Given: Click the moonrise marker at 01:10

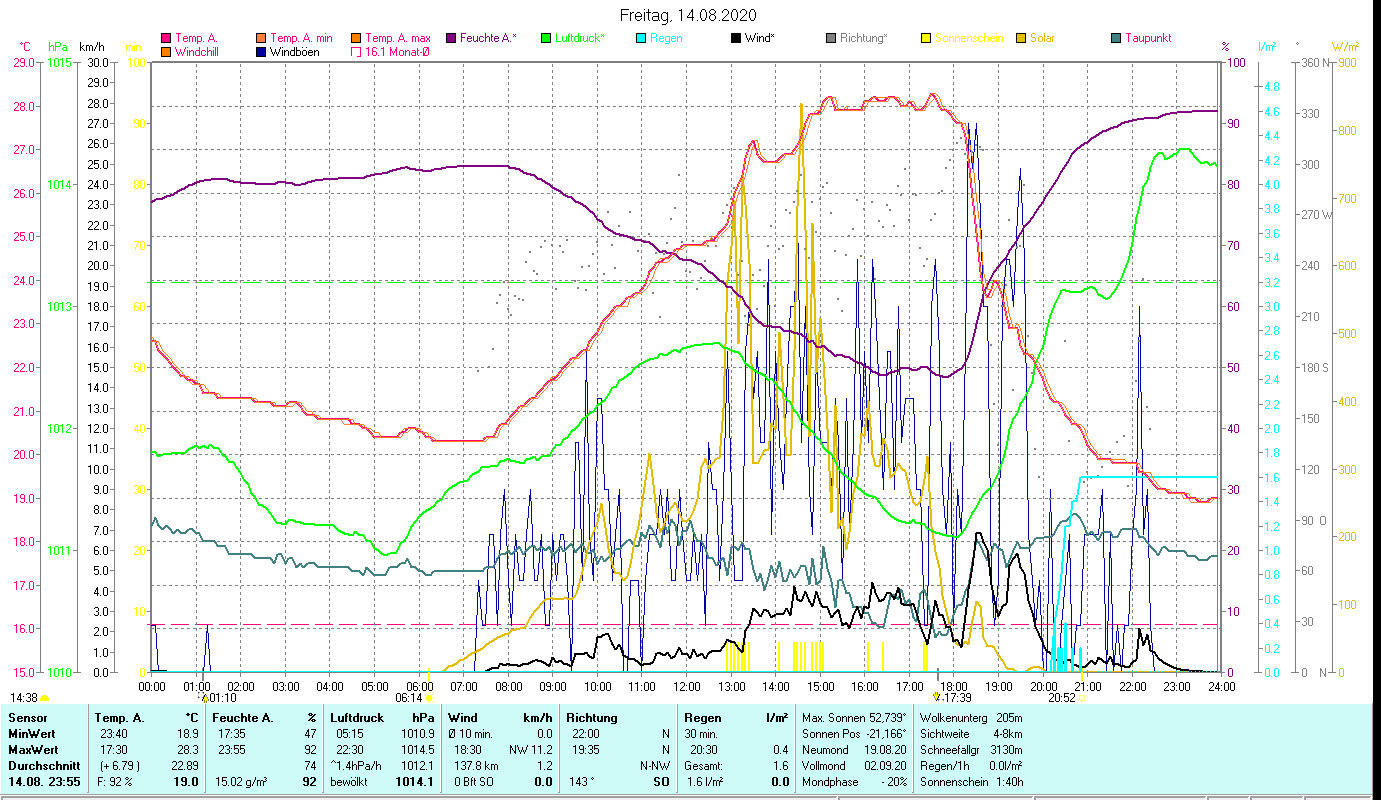Looking at the screenshot, I should click(205, 698).
